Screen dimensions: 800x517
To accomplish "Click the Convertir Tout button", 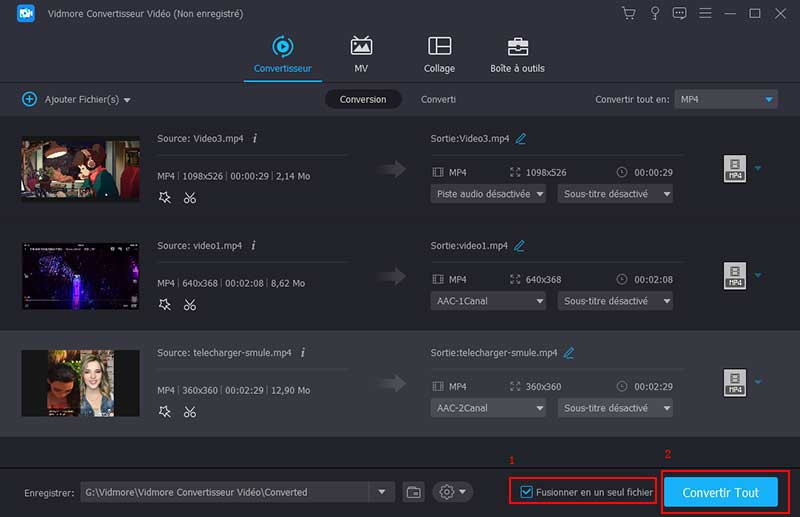I will pyautogui.click(x=720, y=493).
